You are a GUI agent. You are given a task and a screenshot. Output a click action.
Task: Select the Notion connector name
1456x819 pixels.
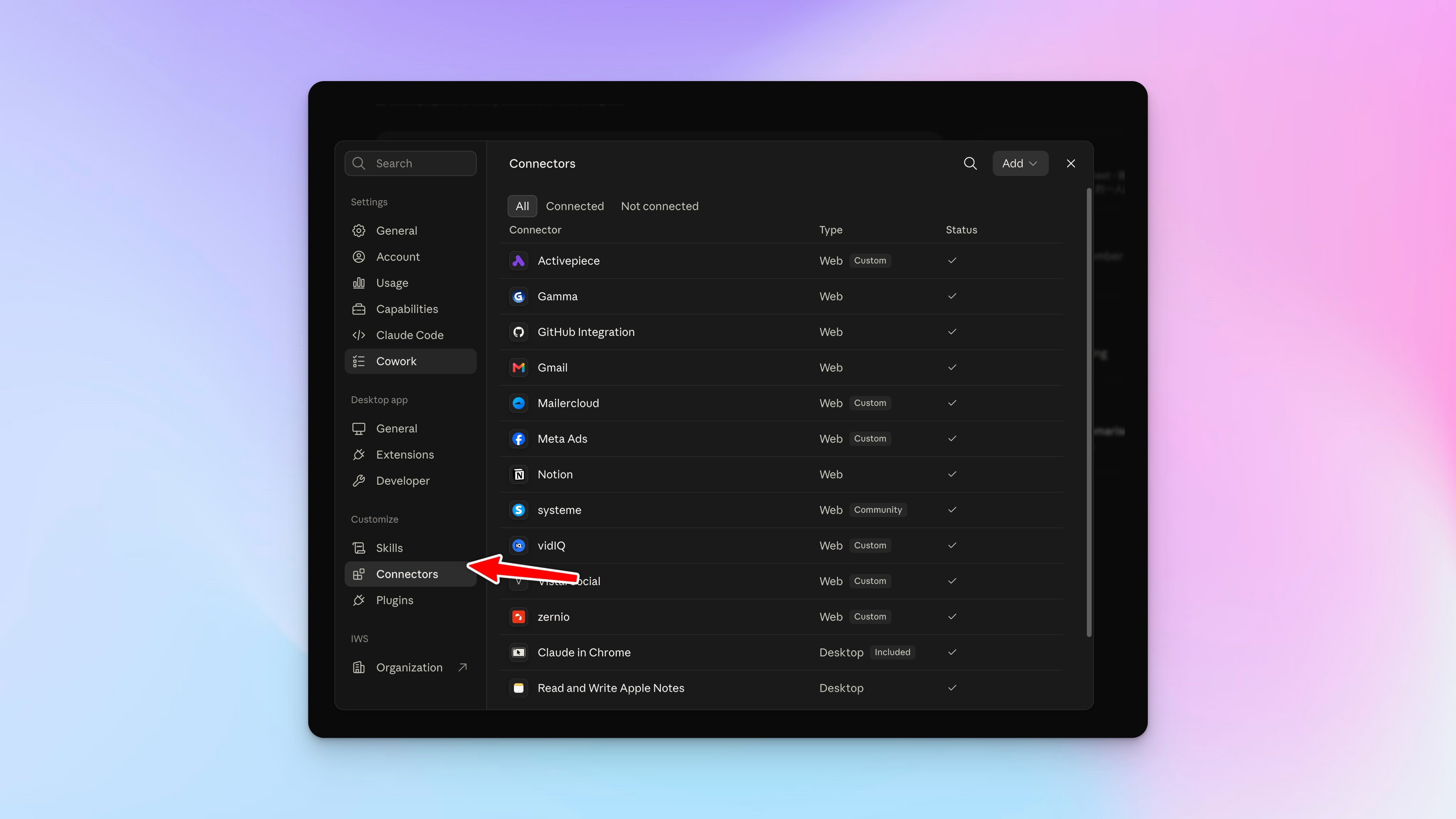pyautogui.click(x=555, y=474)
